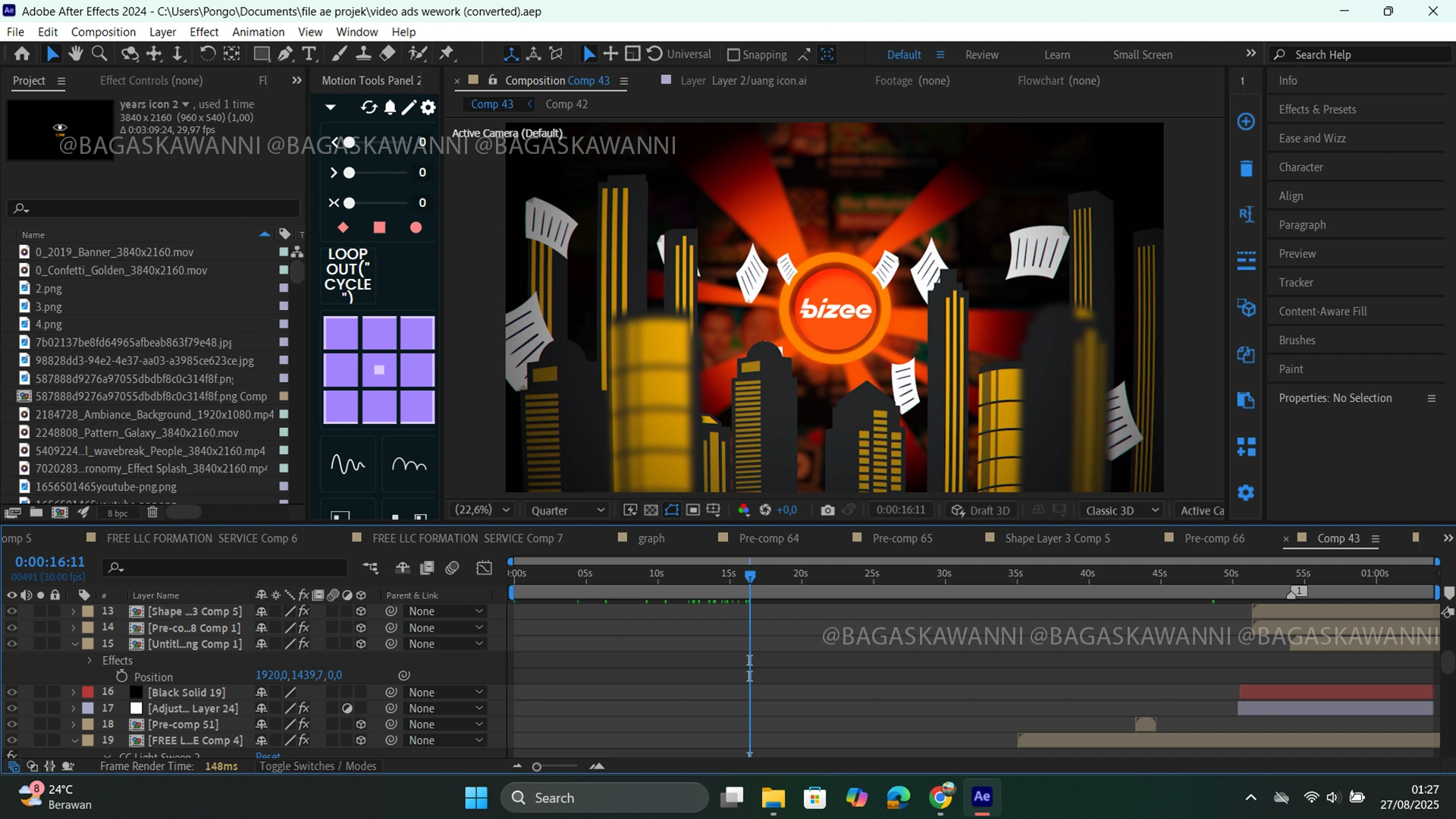
Task: Toggle transparency grid in viewer
Action: (x=651, y=510)
